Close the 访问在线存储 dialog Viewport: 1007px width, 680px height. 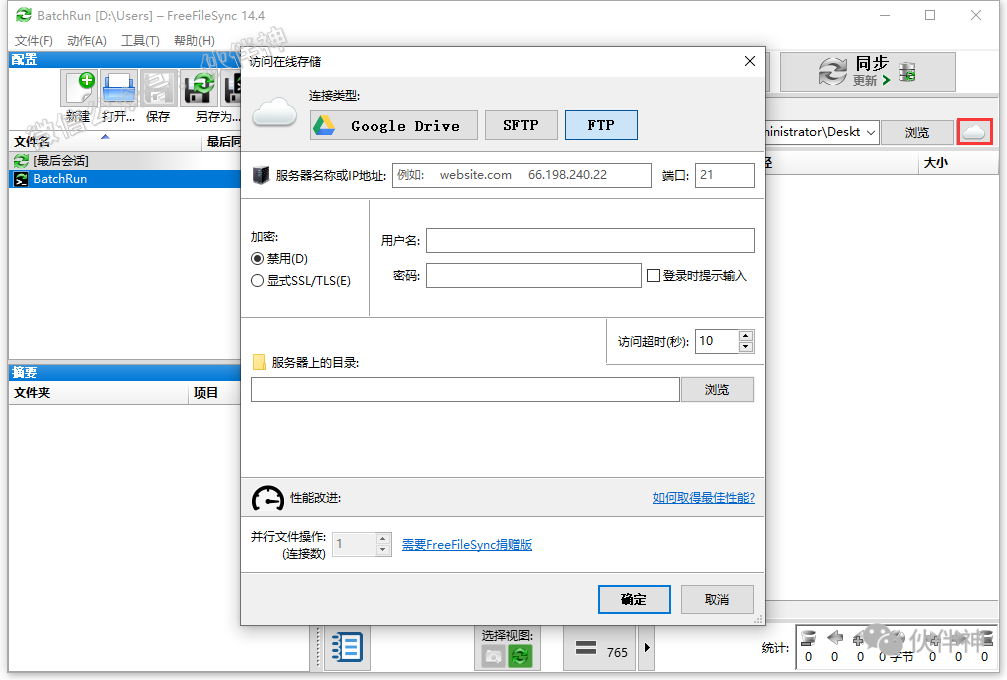[749, 62]
